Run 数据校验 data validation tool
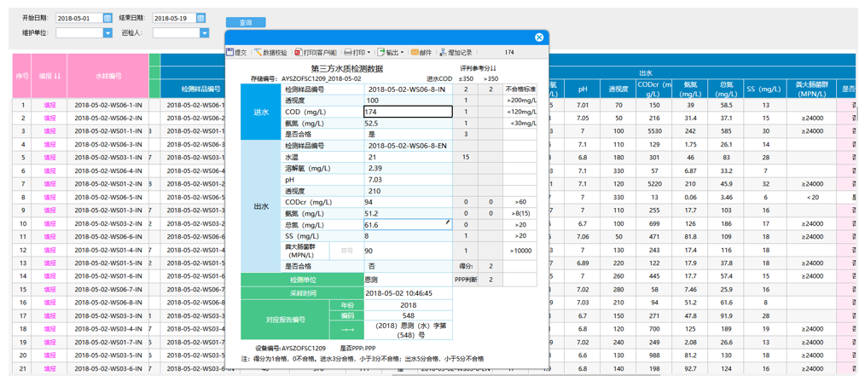 (258, 52)
